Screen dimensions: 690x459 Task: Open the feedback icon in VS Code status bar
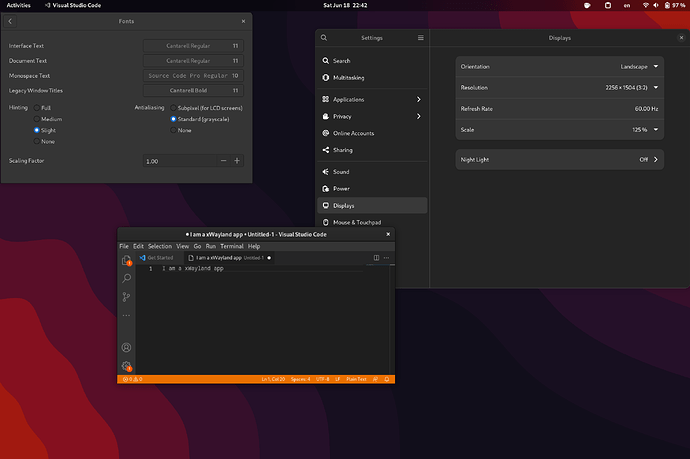pos(375,379)
